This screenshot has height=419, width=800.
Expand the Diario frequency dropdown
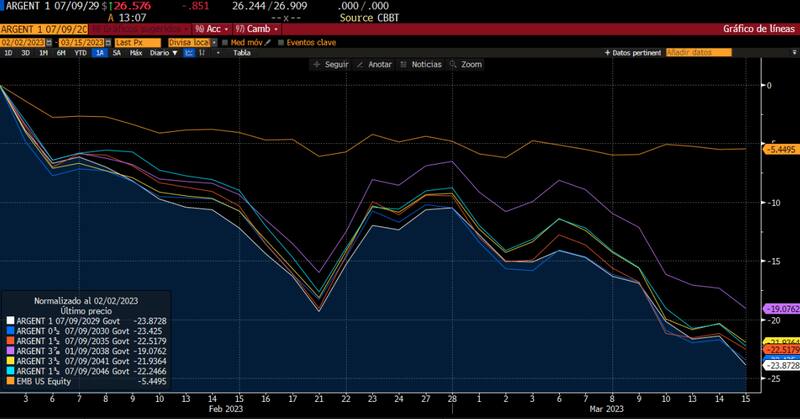click(162, 53)
